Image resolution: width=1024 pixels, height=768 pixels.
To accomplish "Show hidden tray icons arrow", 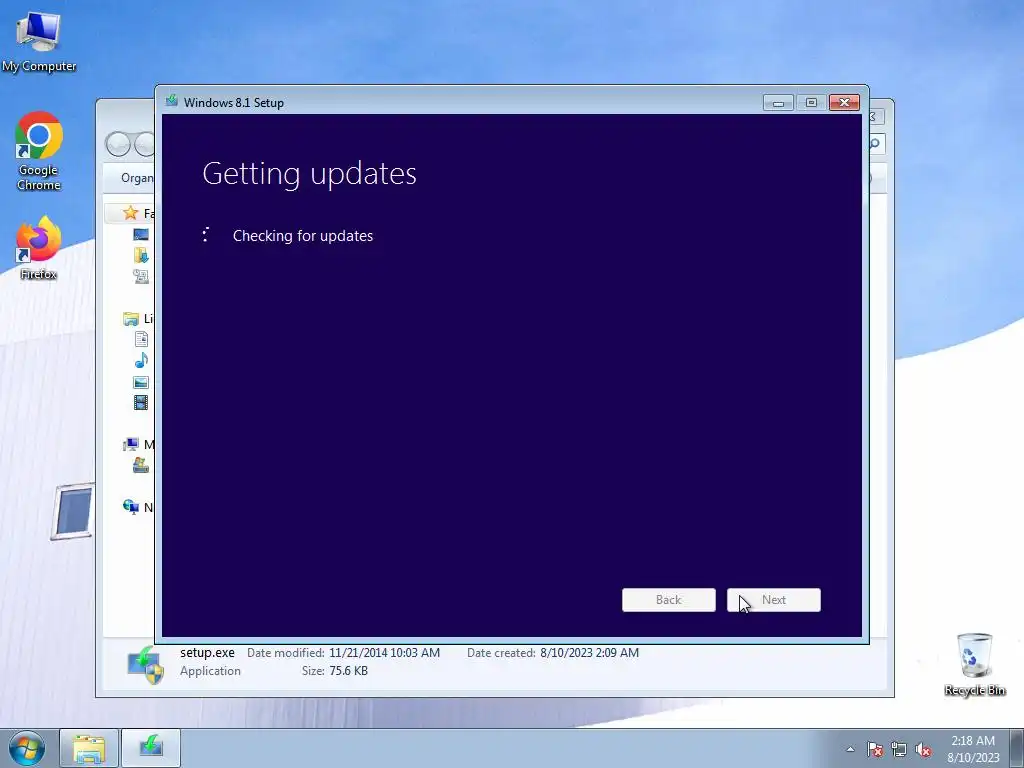I will tap(850, 749).
